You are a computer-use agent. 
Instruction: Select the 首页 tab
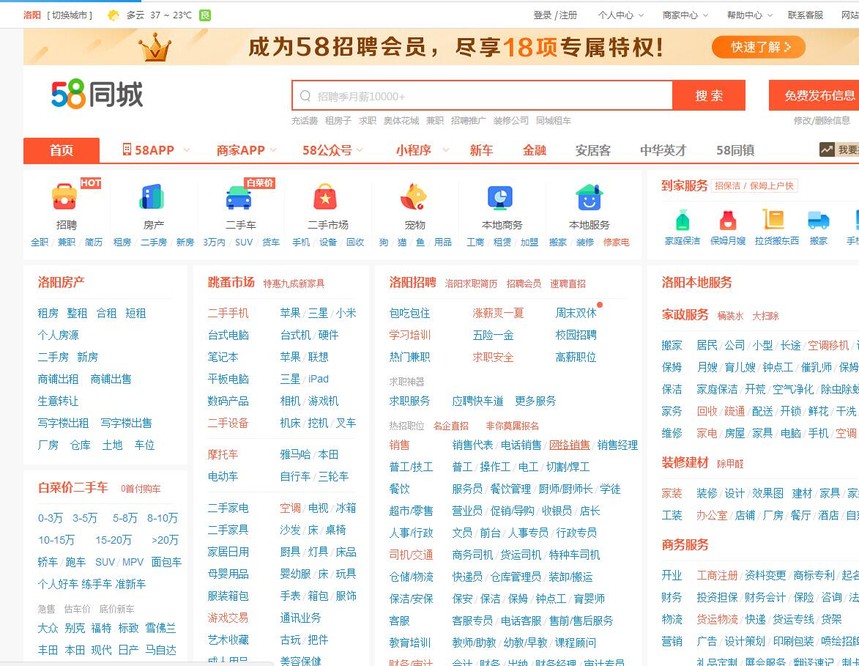(61, 150)
